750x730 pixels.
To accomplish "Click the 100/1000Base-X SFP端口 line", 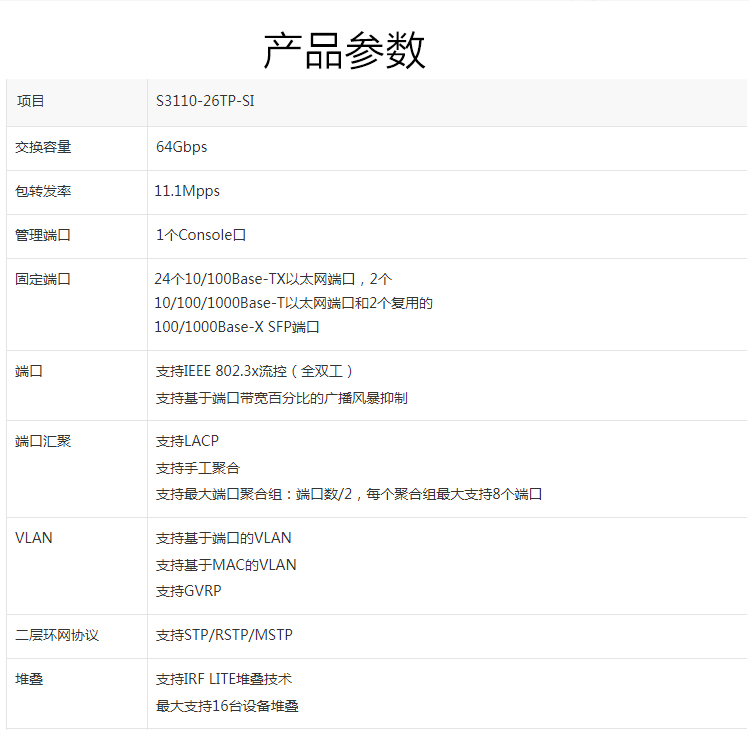I will [237, 327].
